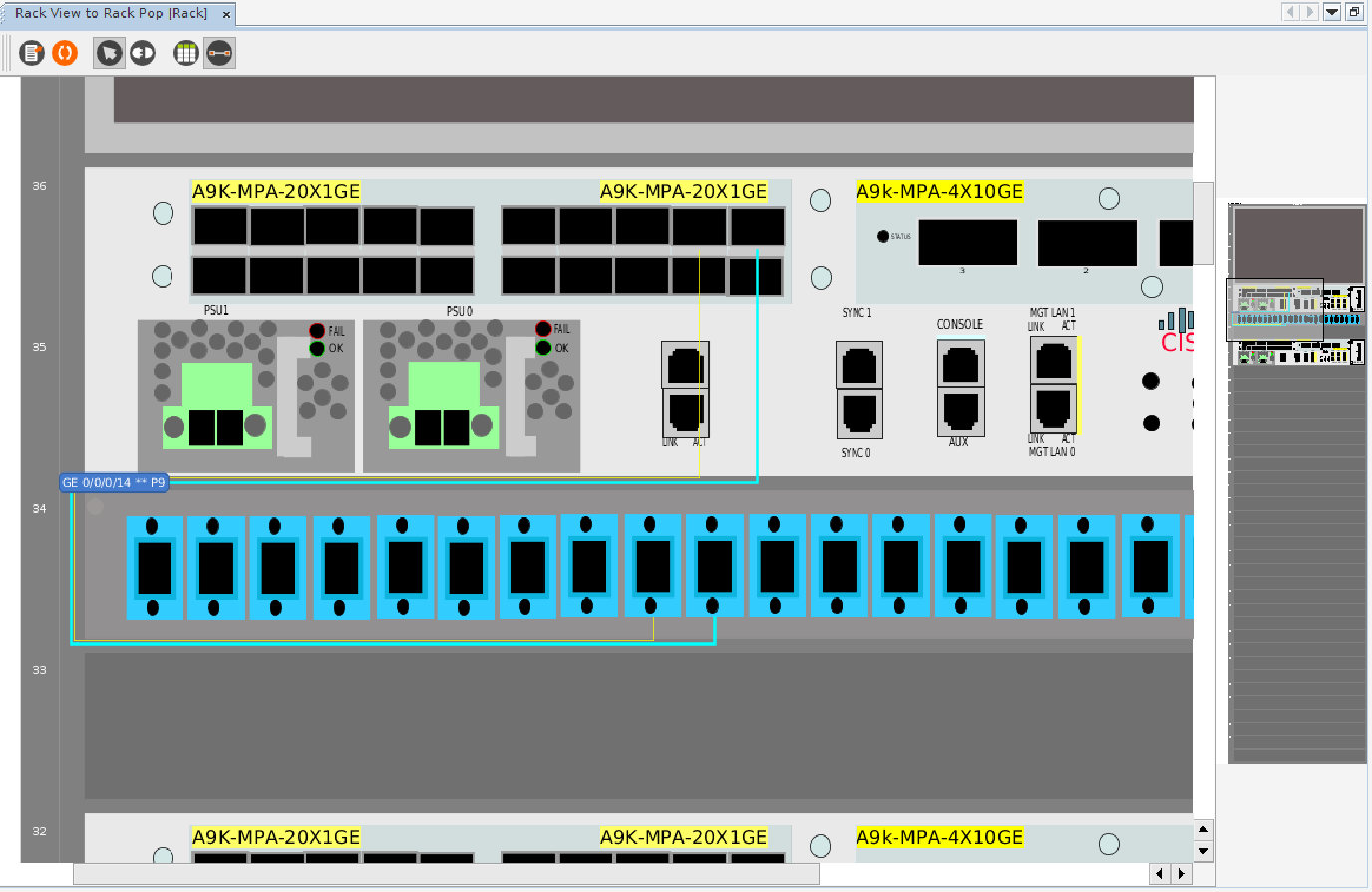1372x892 pixels.
Task: Click the horizontal scrollbar left arrow
Action: 1159,874
